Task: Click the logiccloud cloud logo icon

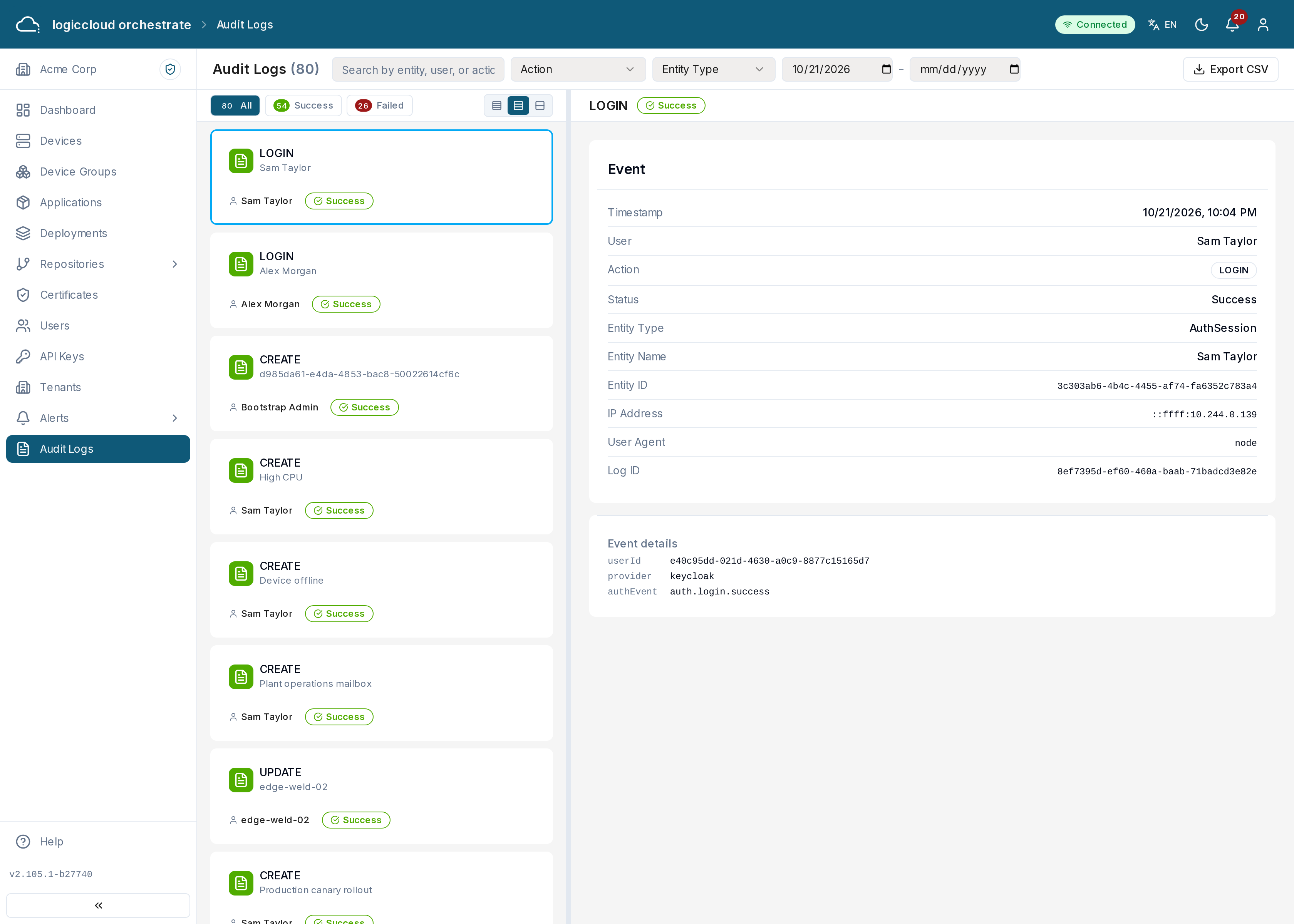Action: coord(27,25)
